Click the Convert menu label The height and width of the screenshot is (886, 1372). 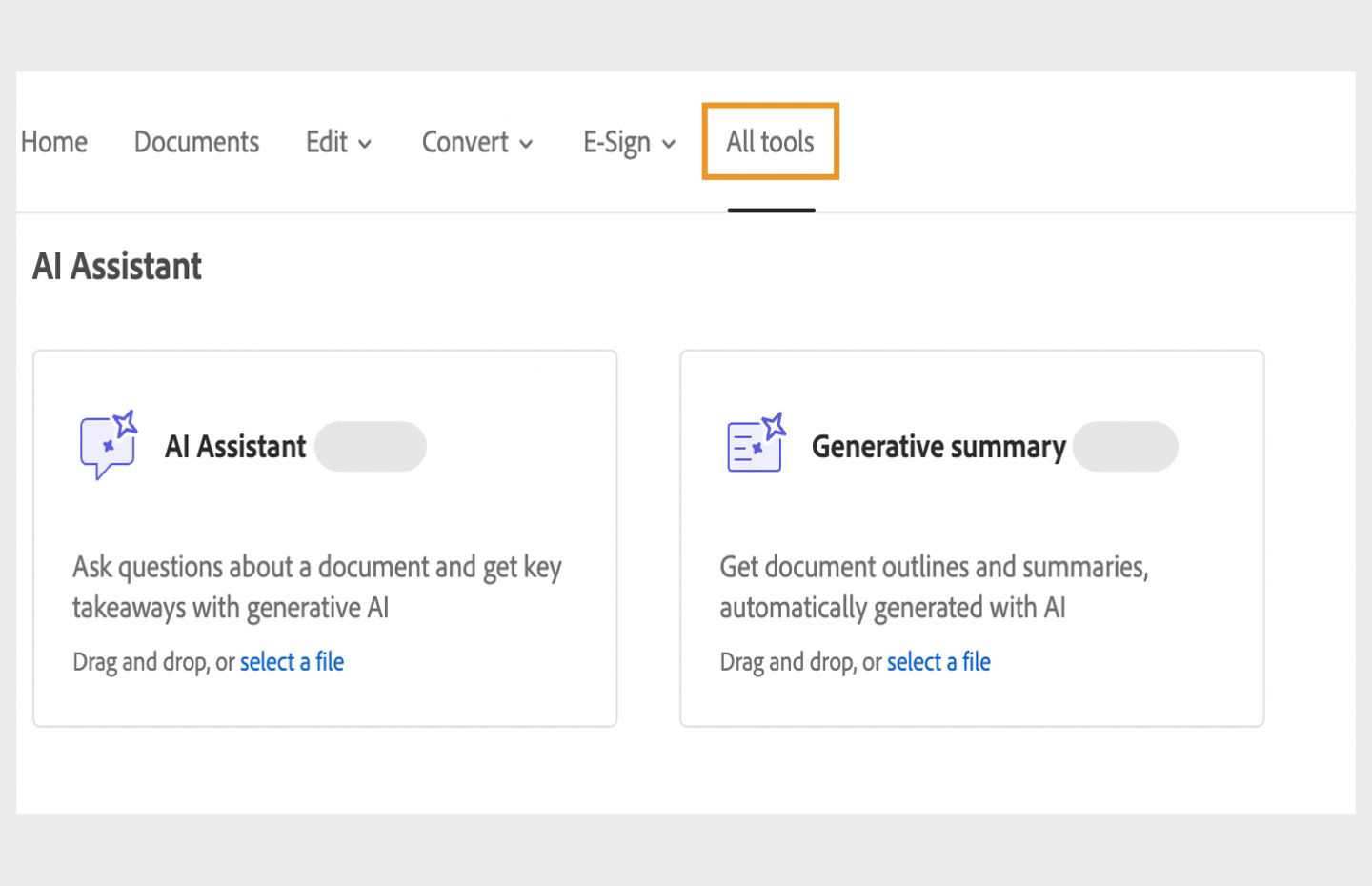465,142
